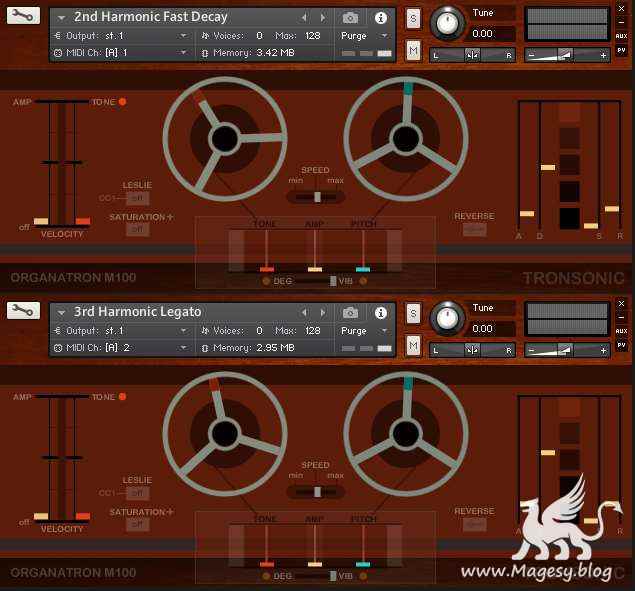Click Tune value field of 2nd Harmonic instrument
Image resolution: width=635 pixels, height=591 pixels.
click(492, 34)
